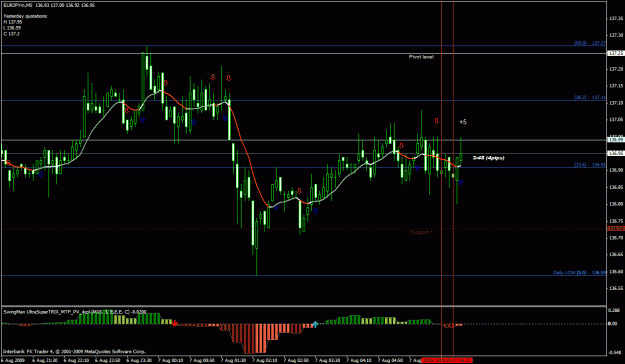This screenshot has width=625, height=364.
Task: Select the (23.6) - 136.91 Fibonacci label
Action: pos(590,164)
